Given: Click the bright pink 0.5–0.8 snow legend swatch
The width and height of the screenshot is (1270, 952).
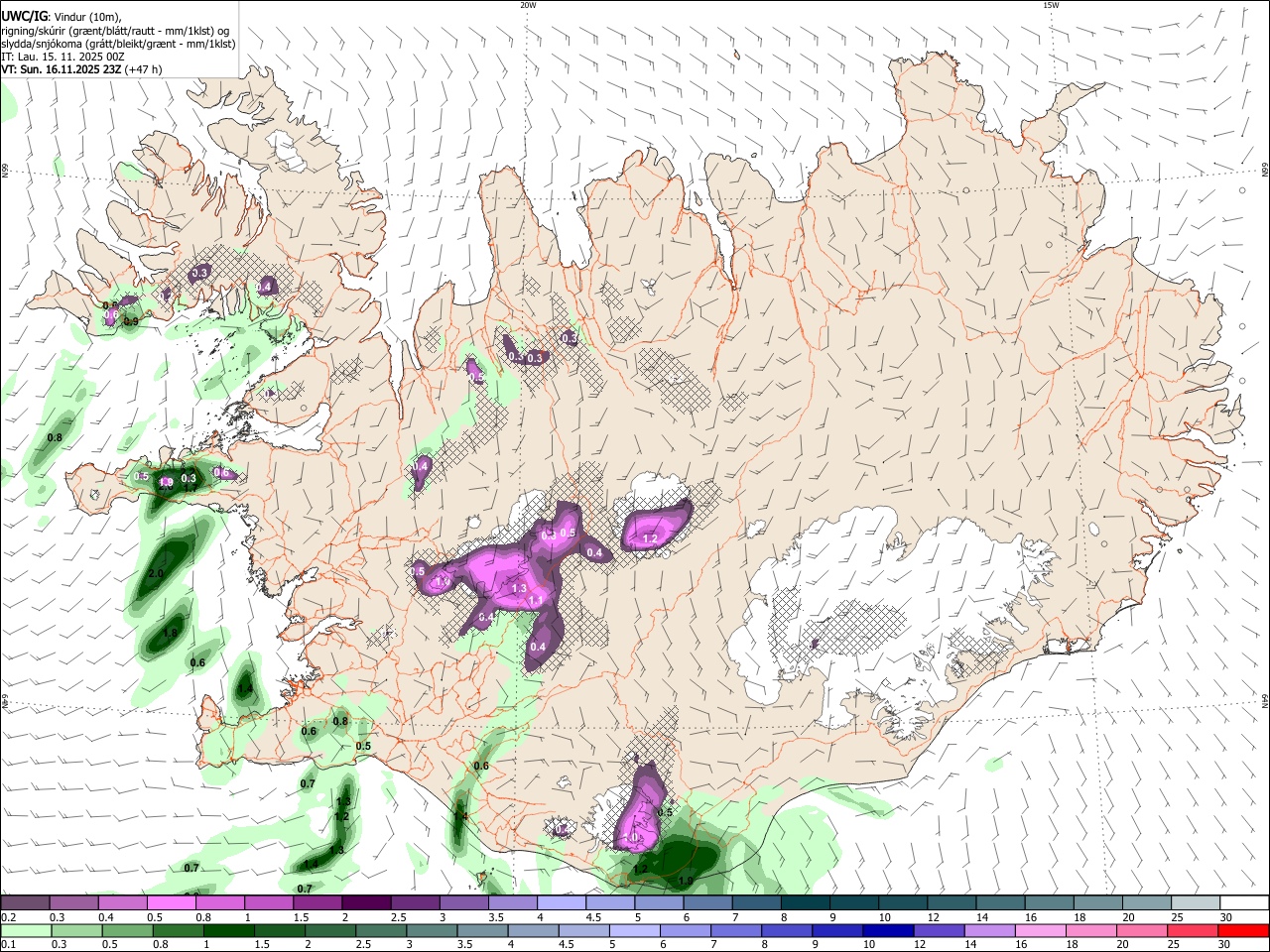Looking at the screenshot, I should [171, 903].
